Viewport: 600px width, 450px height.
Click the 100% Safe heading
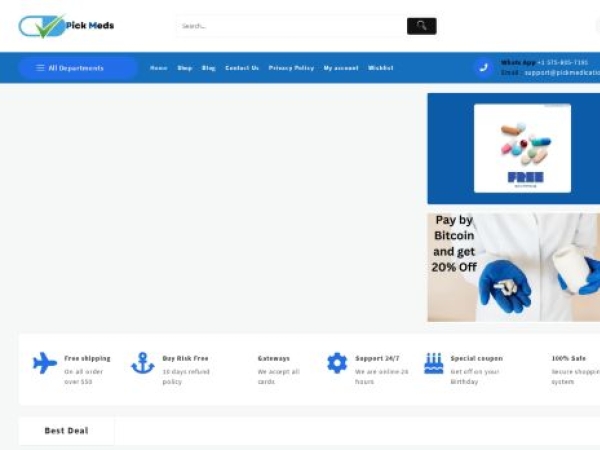click(569, 359)
